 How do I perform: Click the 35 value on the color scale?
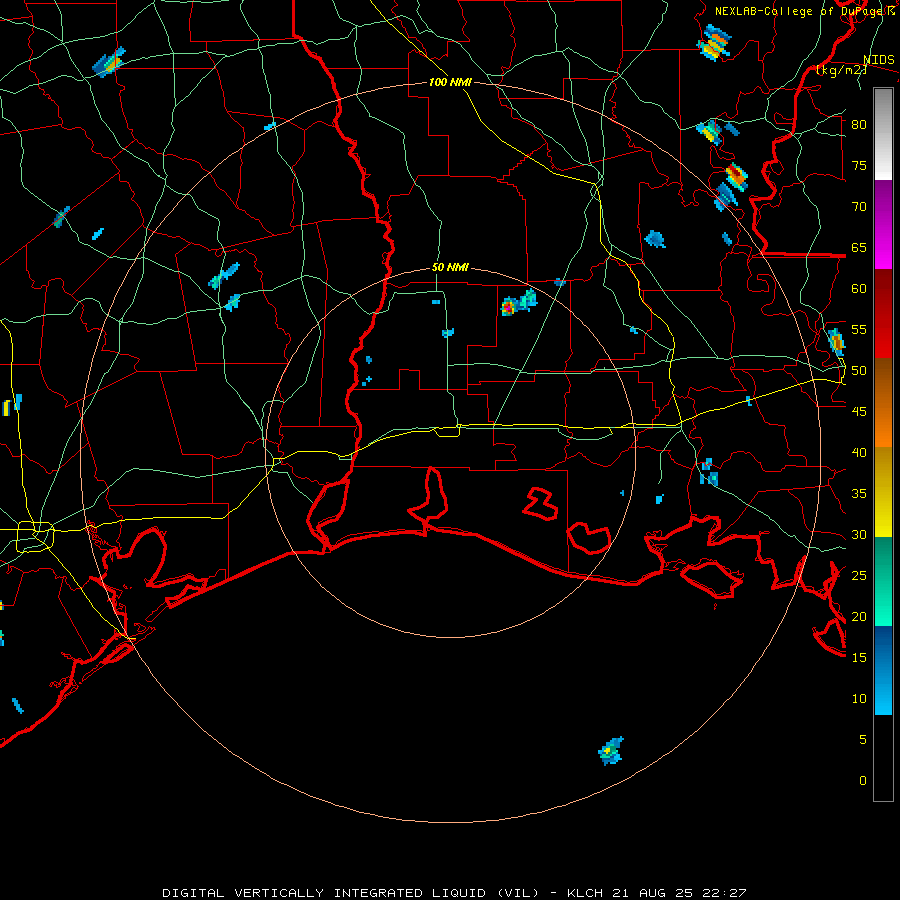click(x=859, y=494)
